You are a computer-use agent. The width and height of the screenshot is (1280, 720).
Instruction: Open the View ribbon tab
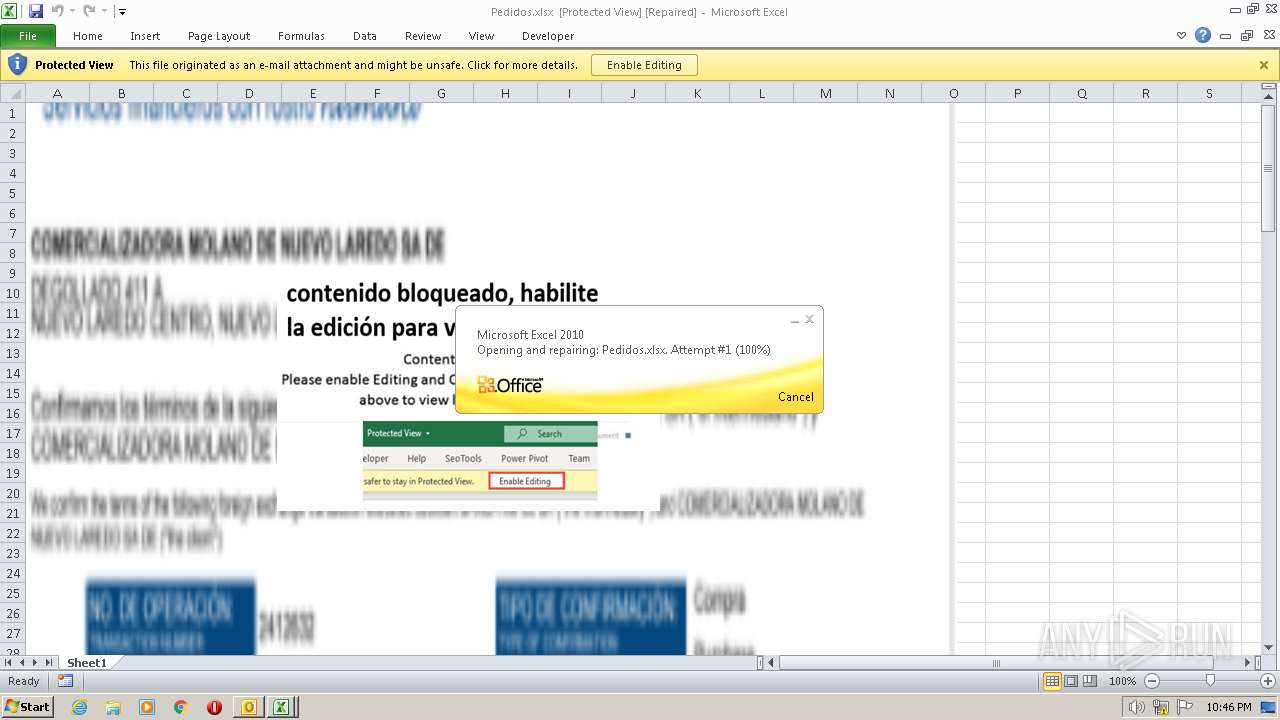coord(482,36)
